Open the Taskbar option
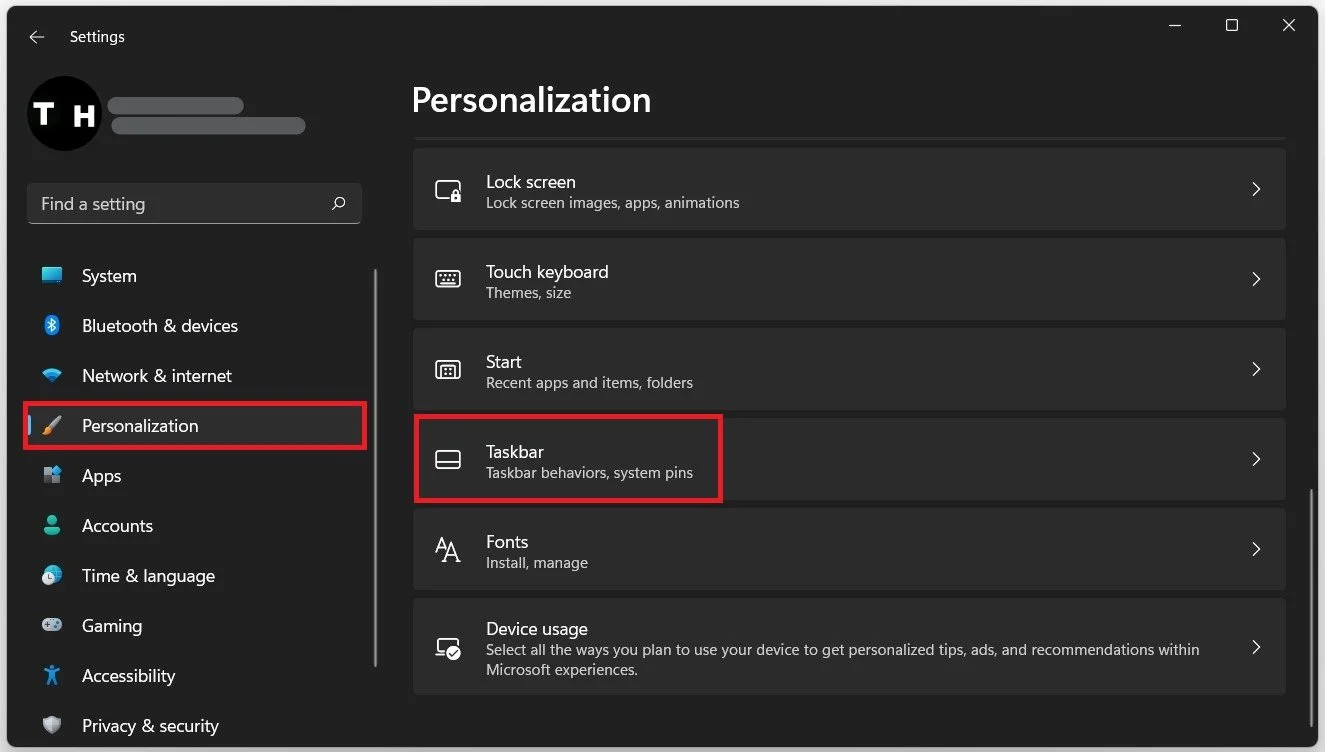 pyautogui.click(x=849, y=459)
